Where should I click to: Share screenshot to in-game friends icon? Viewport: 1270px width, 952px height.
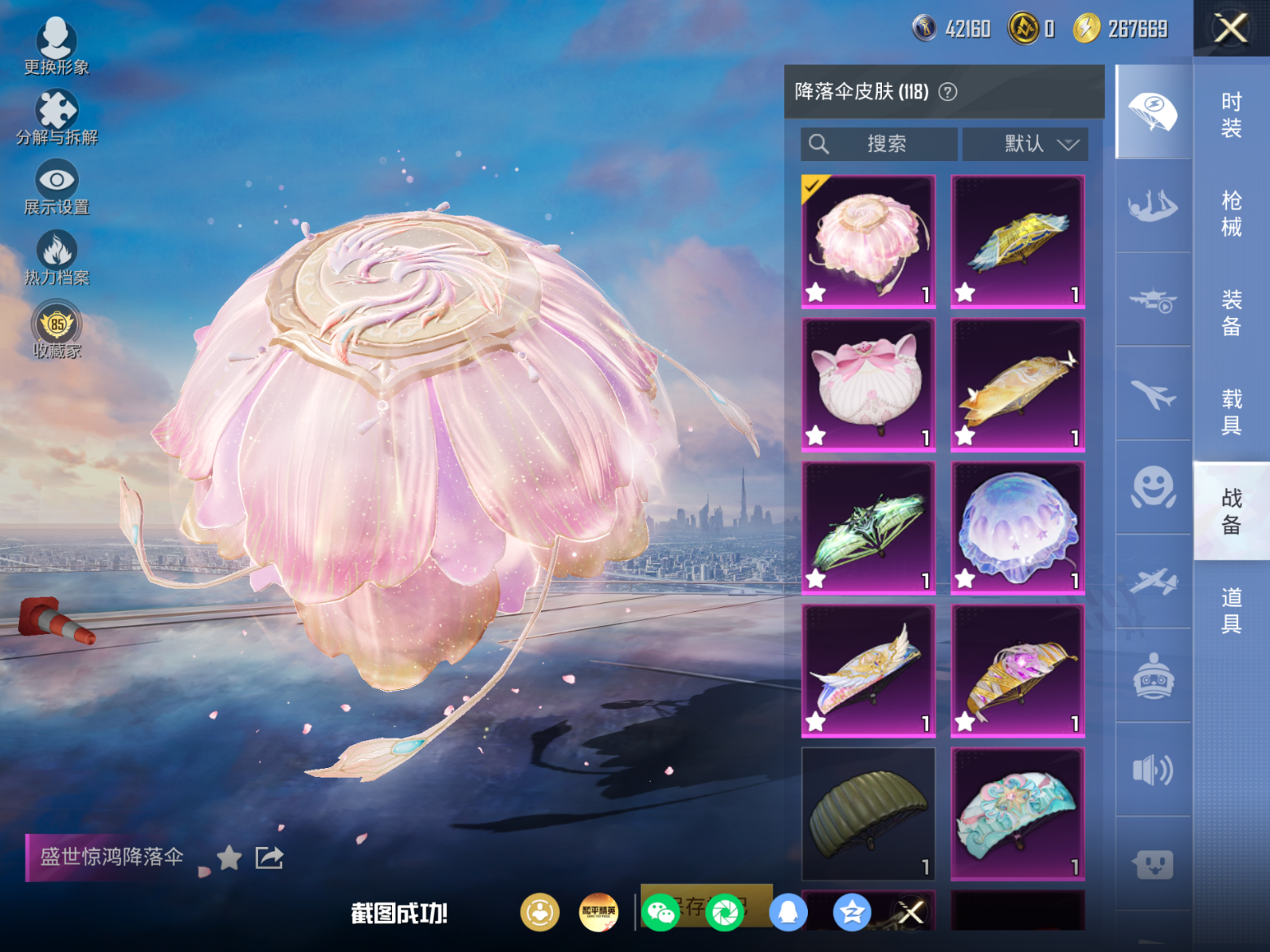pyautogui.click(x=540, y=913)
